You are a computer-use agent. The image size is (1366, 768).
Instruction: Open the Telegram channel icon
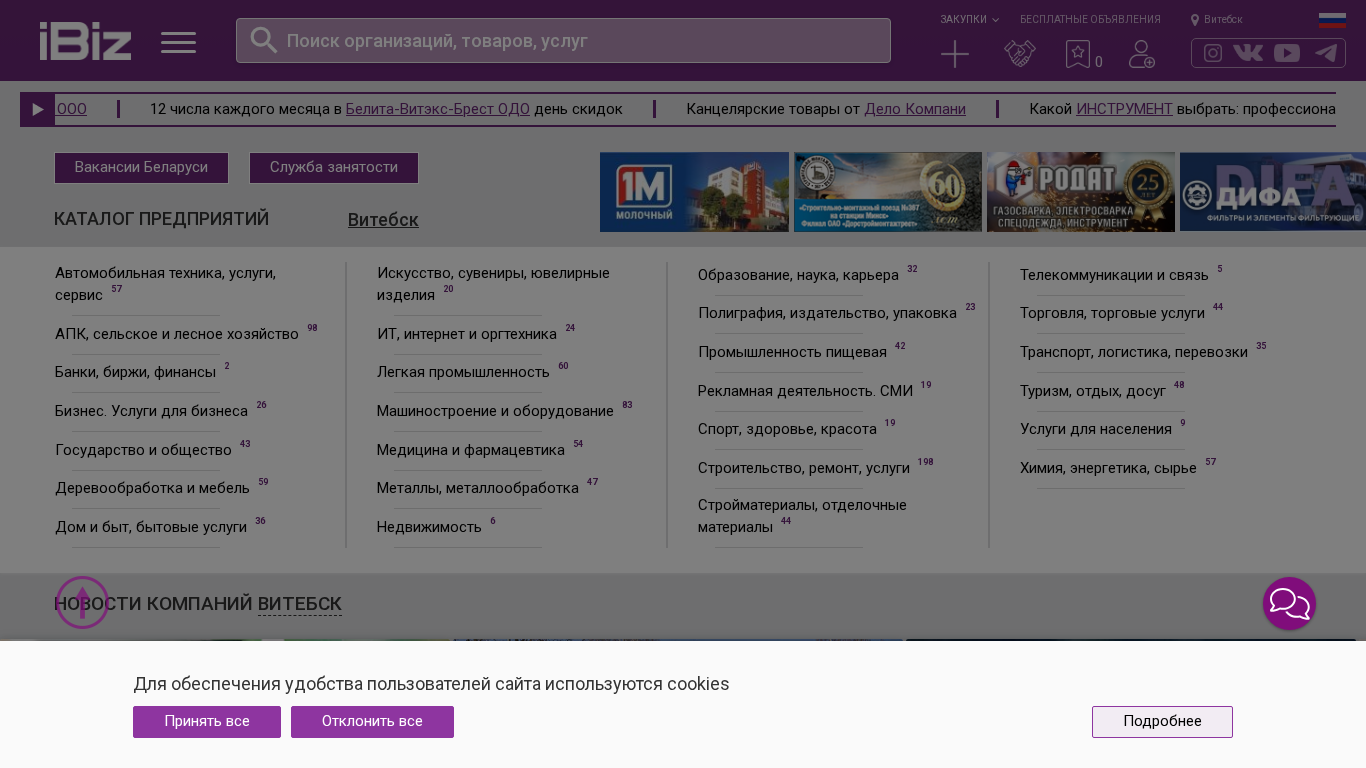point(1326,53)
